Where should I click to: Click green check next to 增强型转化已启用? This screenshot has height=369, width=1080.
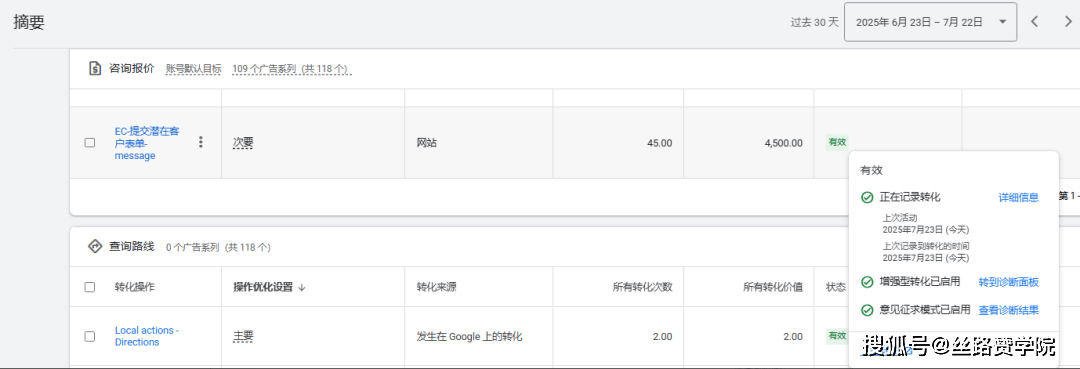tap(867, 282)
